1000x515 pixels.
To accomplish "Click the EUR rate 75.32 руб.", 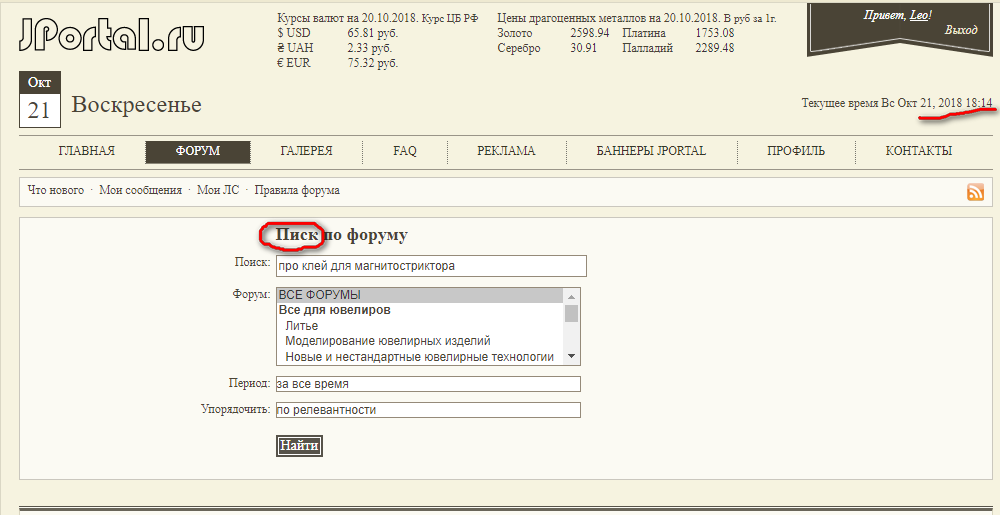I will pos(372,62).
